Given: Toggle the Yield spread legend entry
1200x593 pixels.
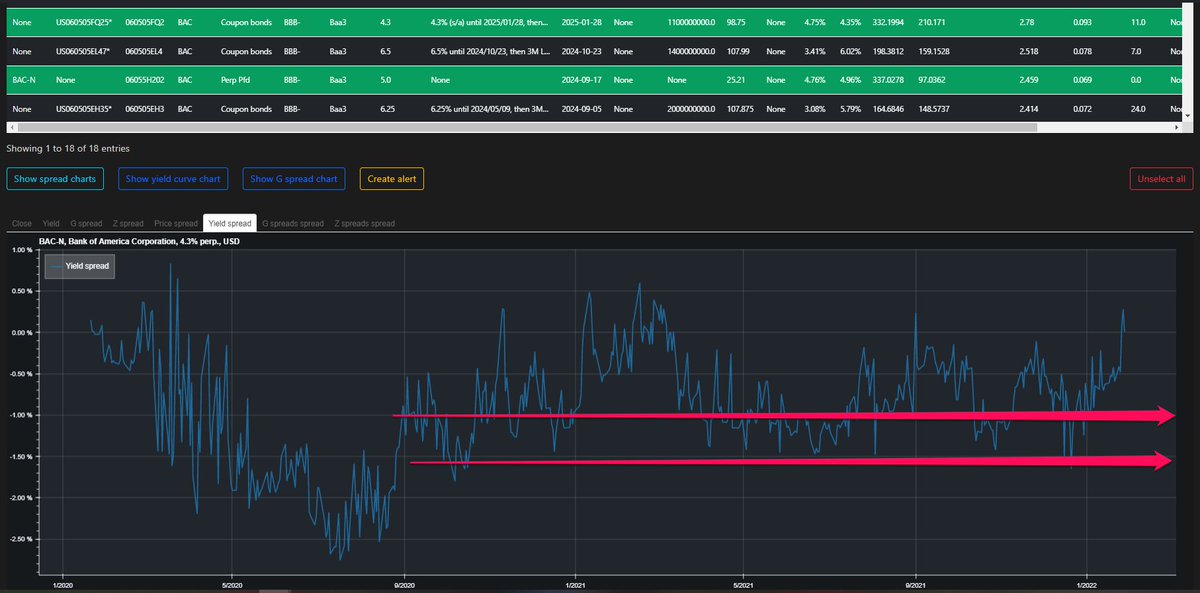Looking at the screenshot, I should click(x=80, y=266).
